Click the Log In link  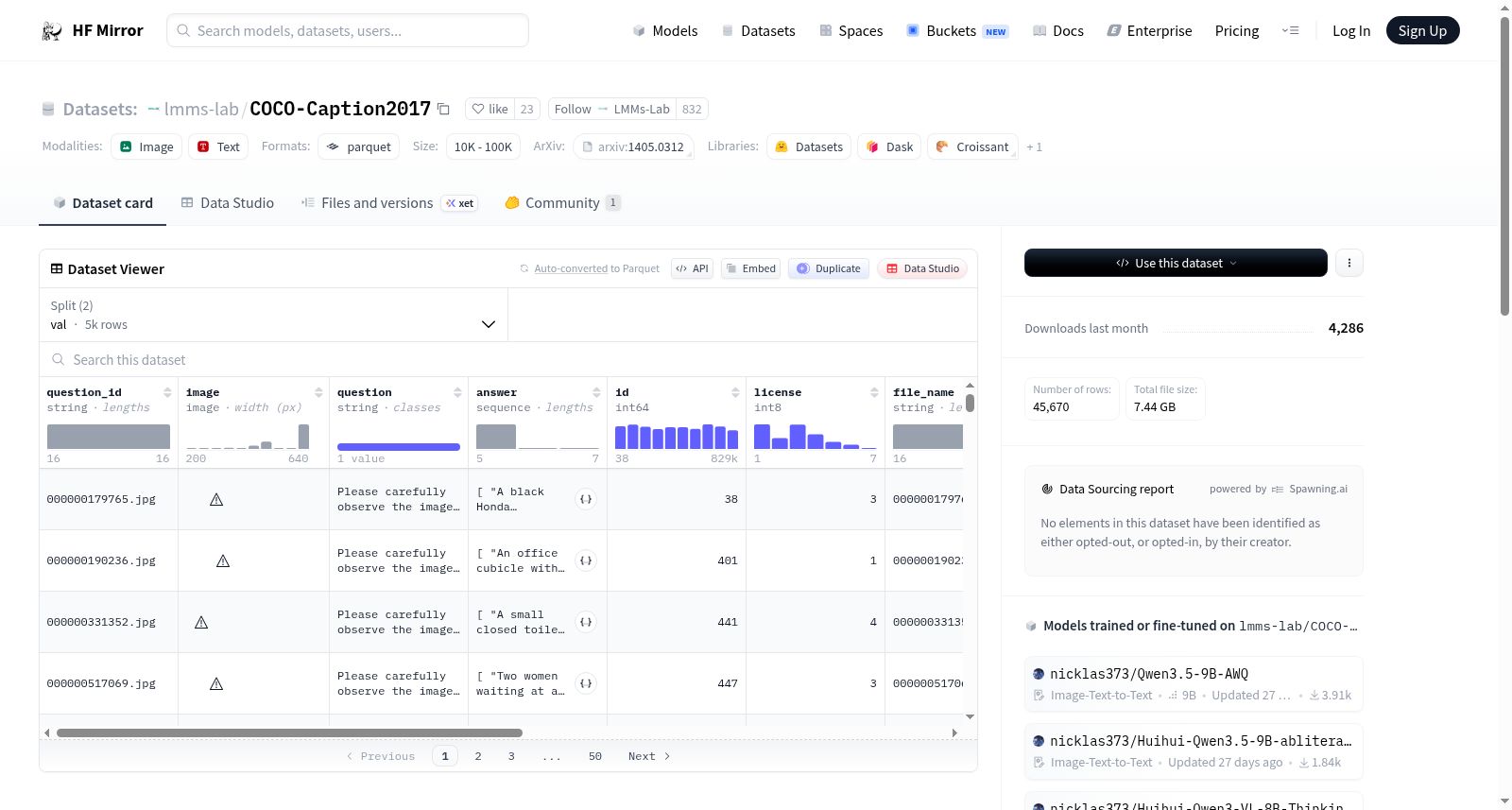[1351, 31]
